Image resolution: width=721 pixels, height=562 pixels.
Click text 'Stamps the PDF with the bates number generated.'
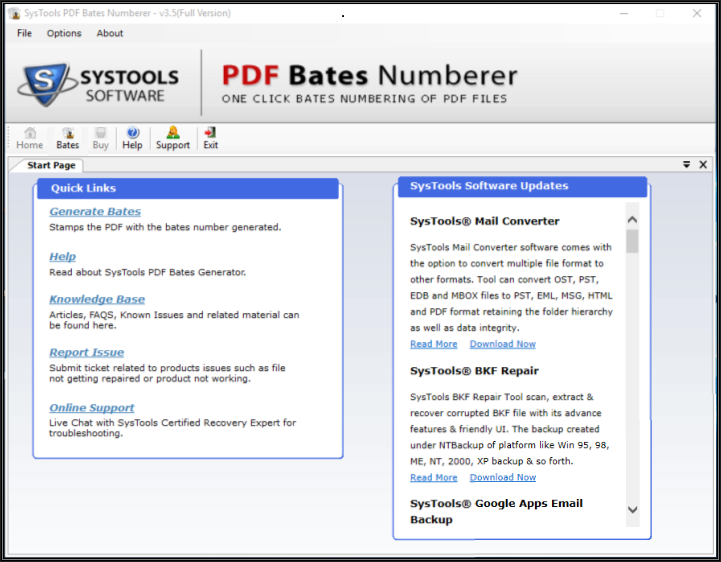pos(165,227)
